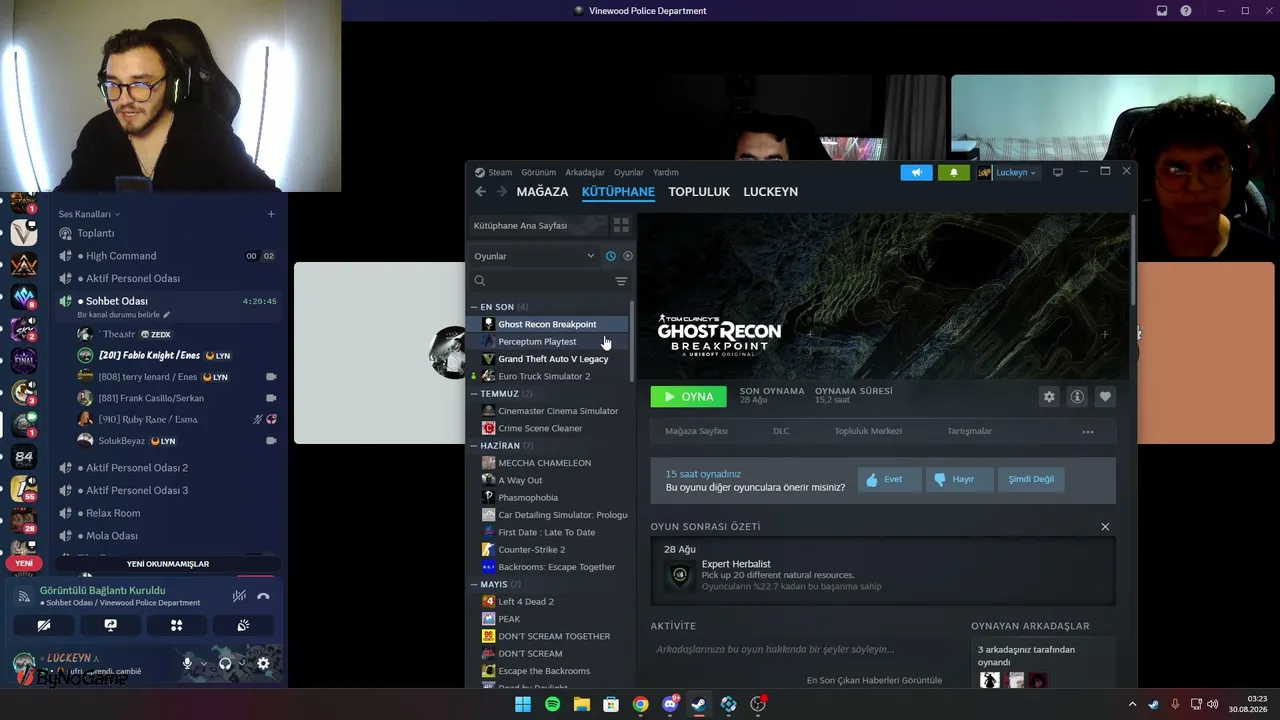Open the Oyunlar menu
This screenshot has width=1280, height=720.
(x=629, y=172)
